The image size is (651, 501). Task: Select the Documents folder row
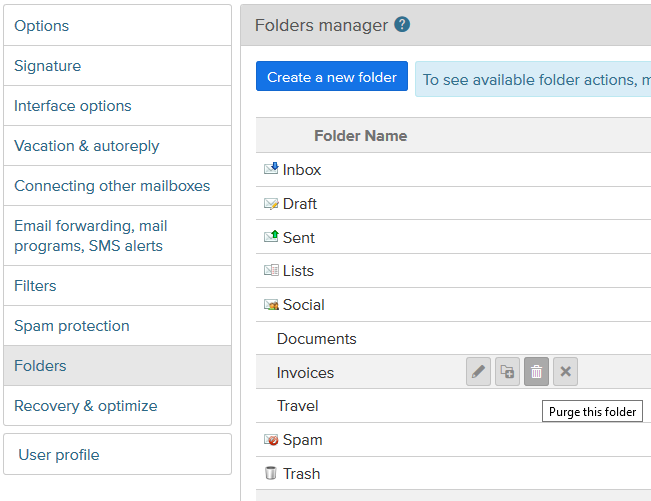[x=453, y=338]
